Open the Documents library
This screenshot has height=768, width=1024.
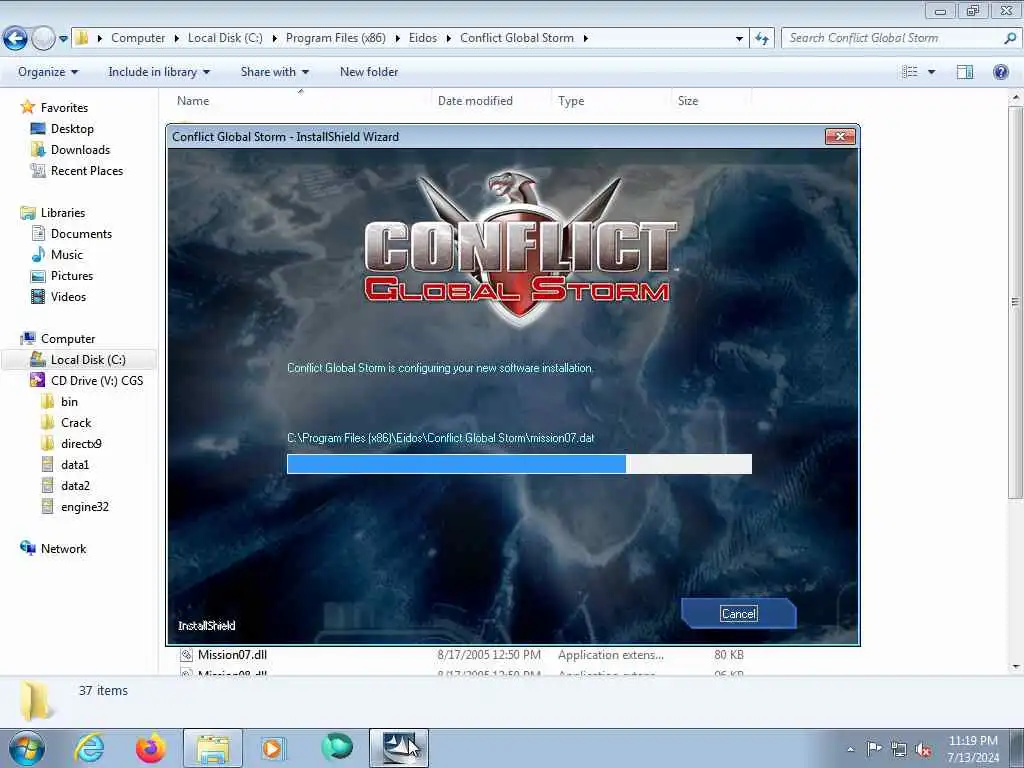[81, 234]
